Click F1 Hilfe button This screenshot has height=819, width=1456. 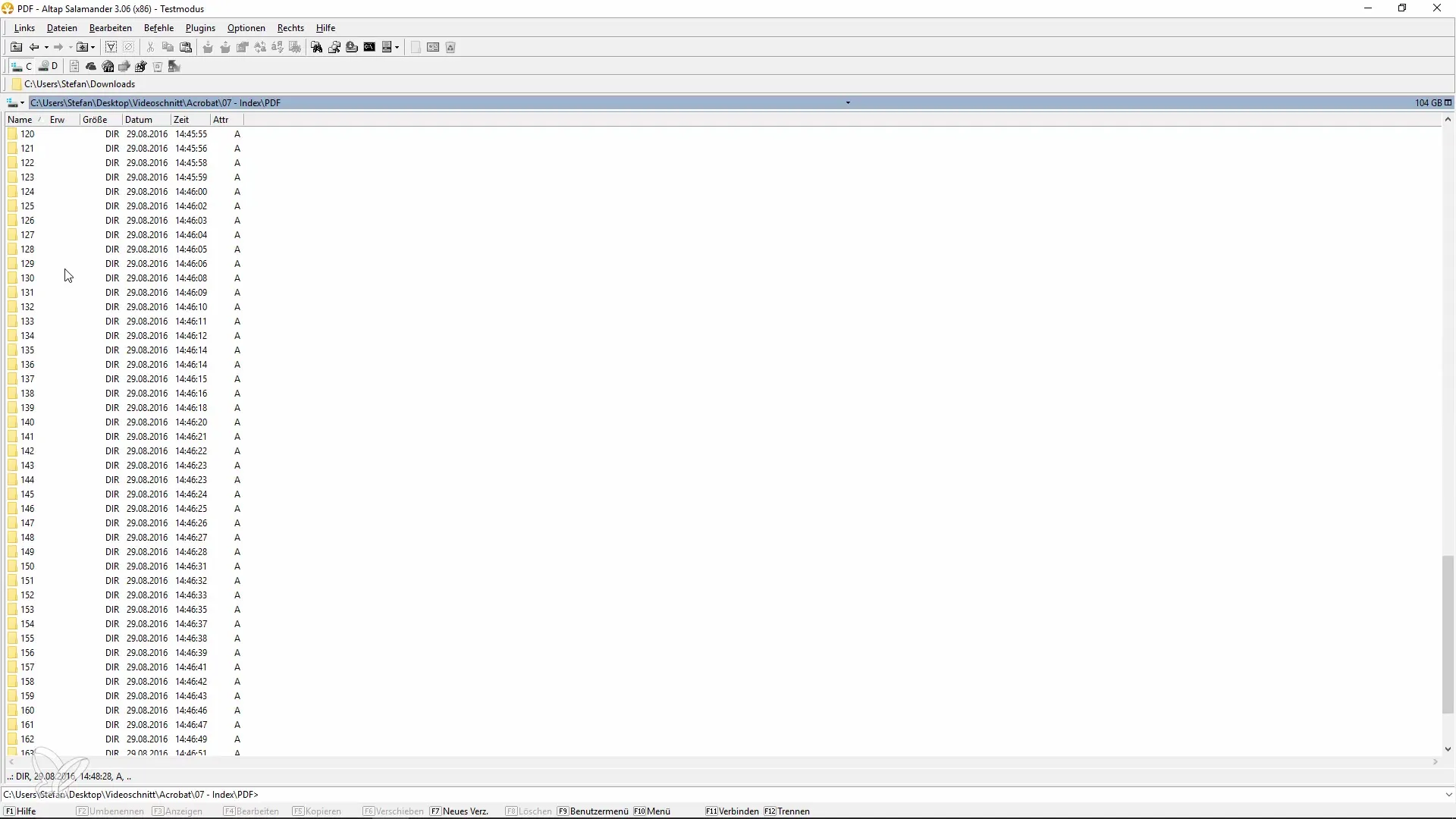point(20,811)
